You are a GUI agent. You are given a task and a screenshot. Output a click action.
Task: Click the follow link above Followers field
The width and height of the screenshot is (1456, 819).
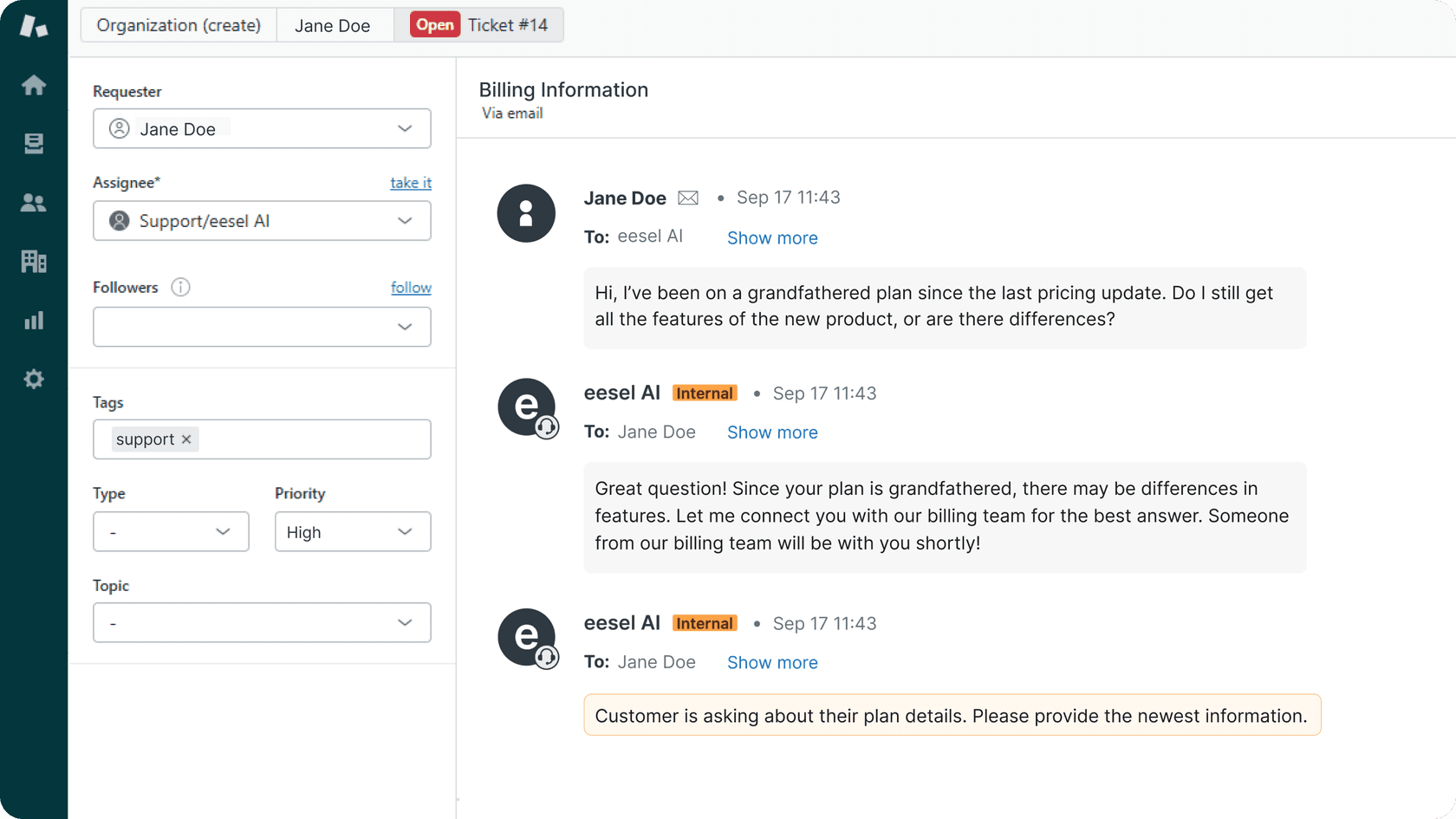pyautogui.click(x=411, y=287)
